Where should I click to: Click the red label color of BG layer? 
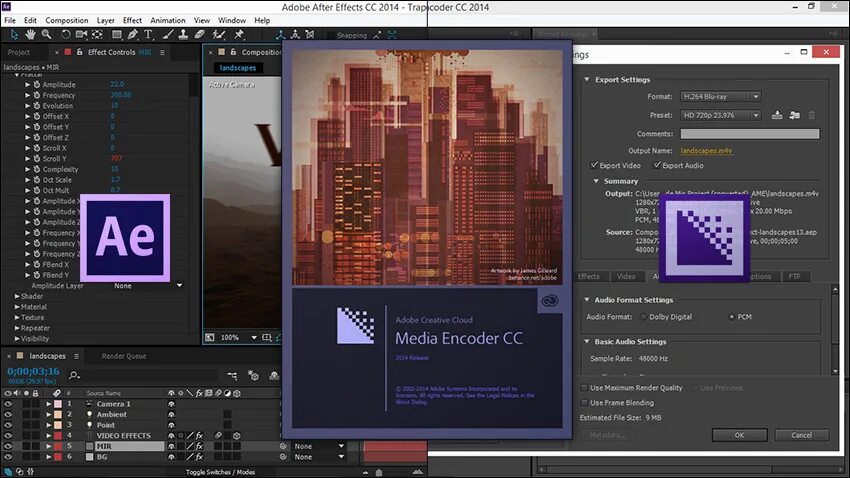point(57,457)
